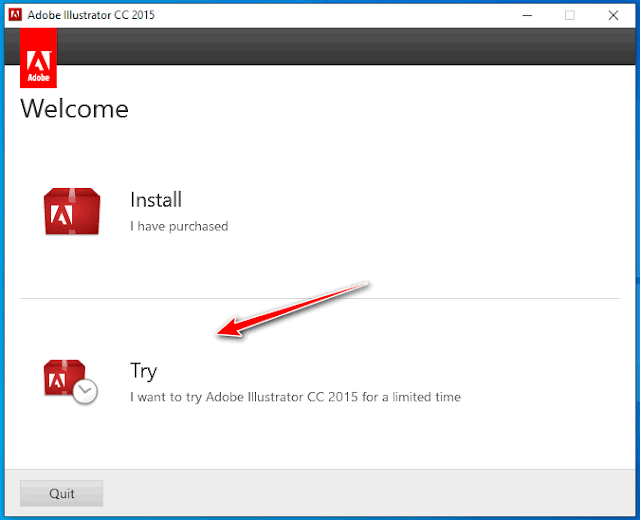This screenshot has width=640, height=520.
Task: Click the Adobe logo badge in header
Action: click(38, 58)
